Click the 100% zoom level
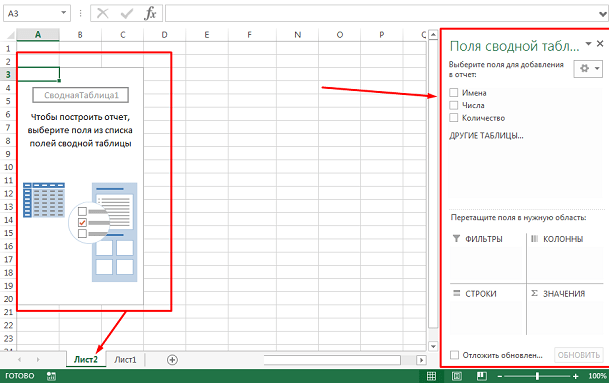609x383 pixels. click(597, 376)
